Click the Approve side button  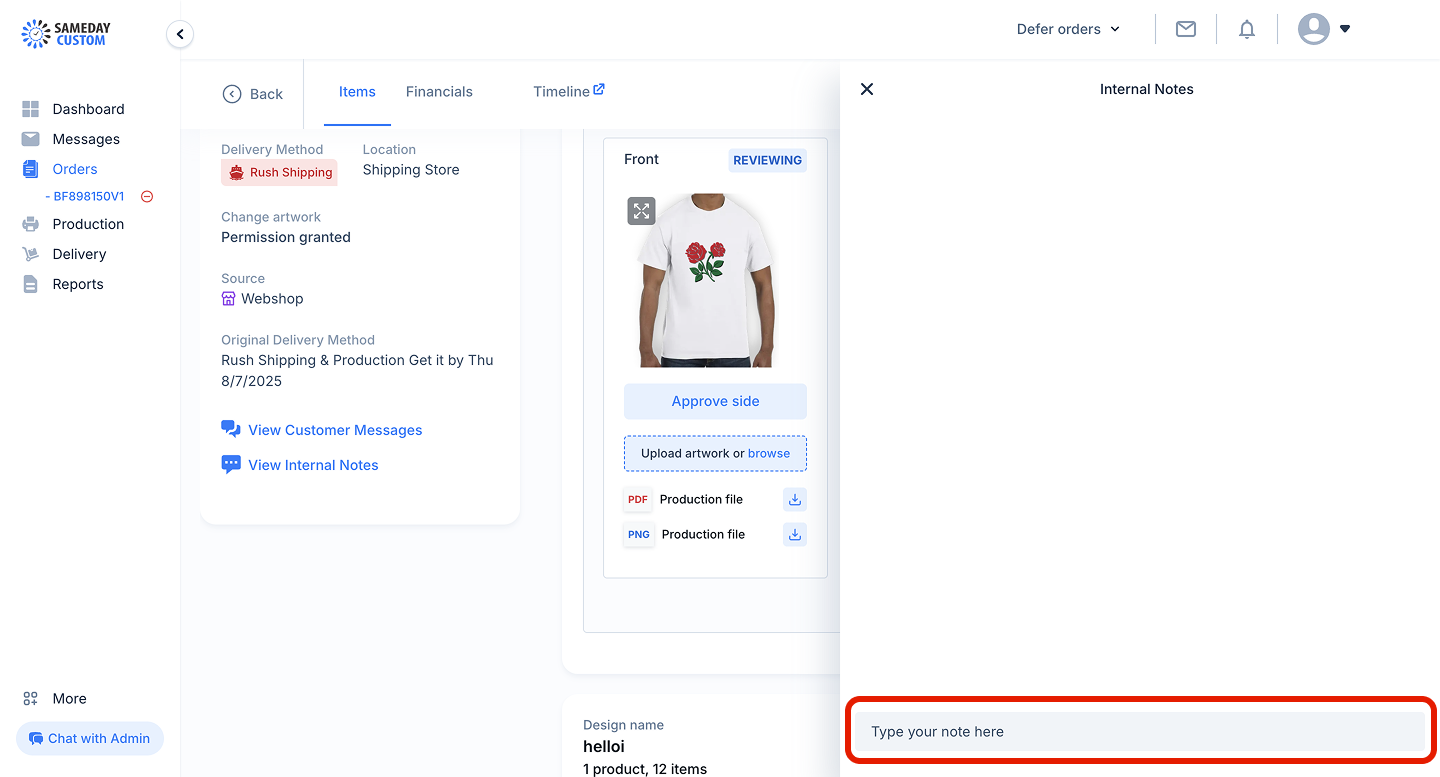pos(715,401)
